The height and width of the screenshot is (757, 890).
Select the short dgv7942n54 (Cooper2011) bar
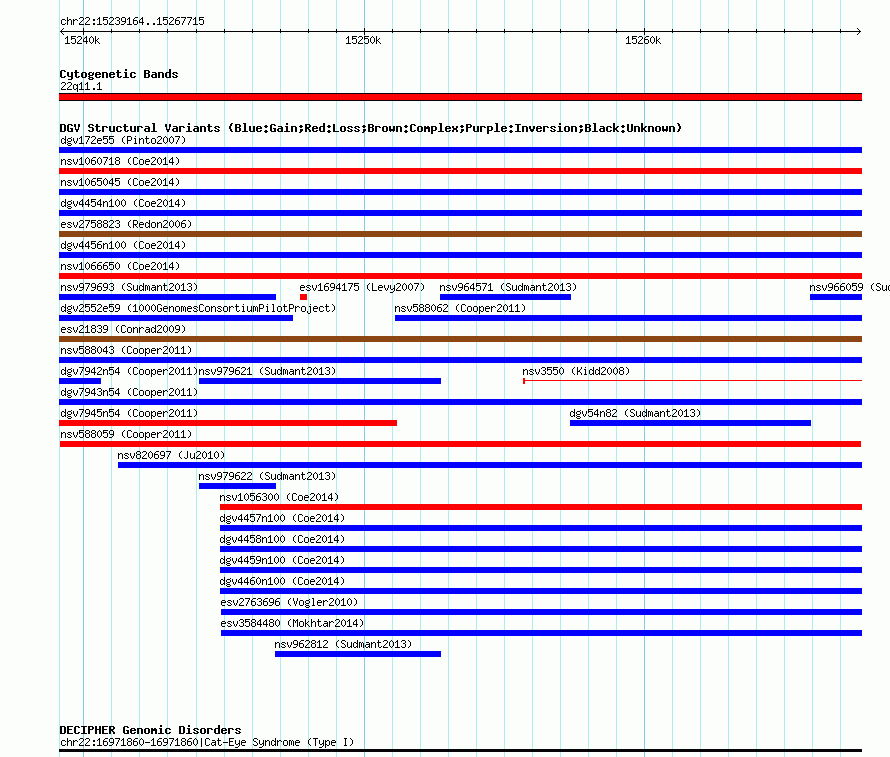[x=80, y=381]
